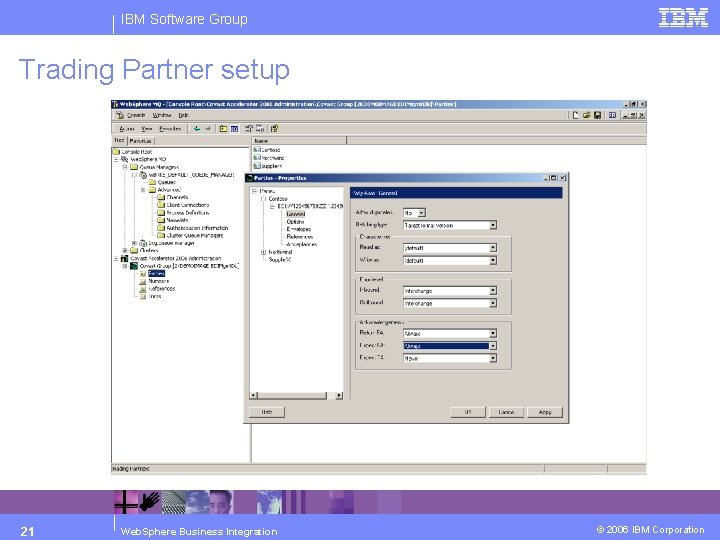Click the green Back arrow in toolbar
Image resolution: width=720 pixels, height=540 pixels.
pos(197,129)
